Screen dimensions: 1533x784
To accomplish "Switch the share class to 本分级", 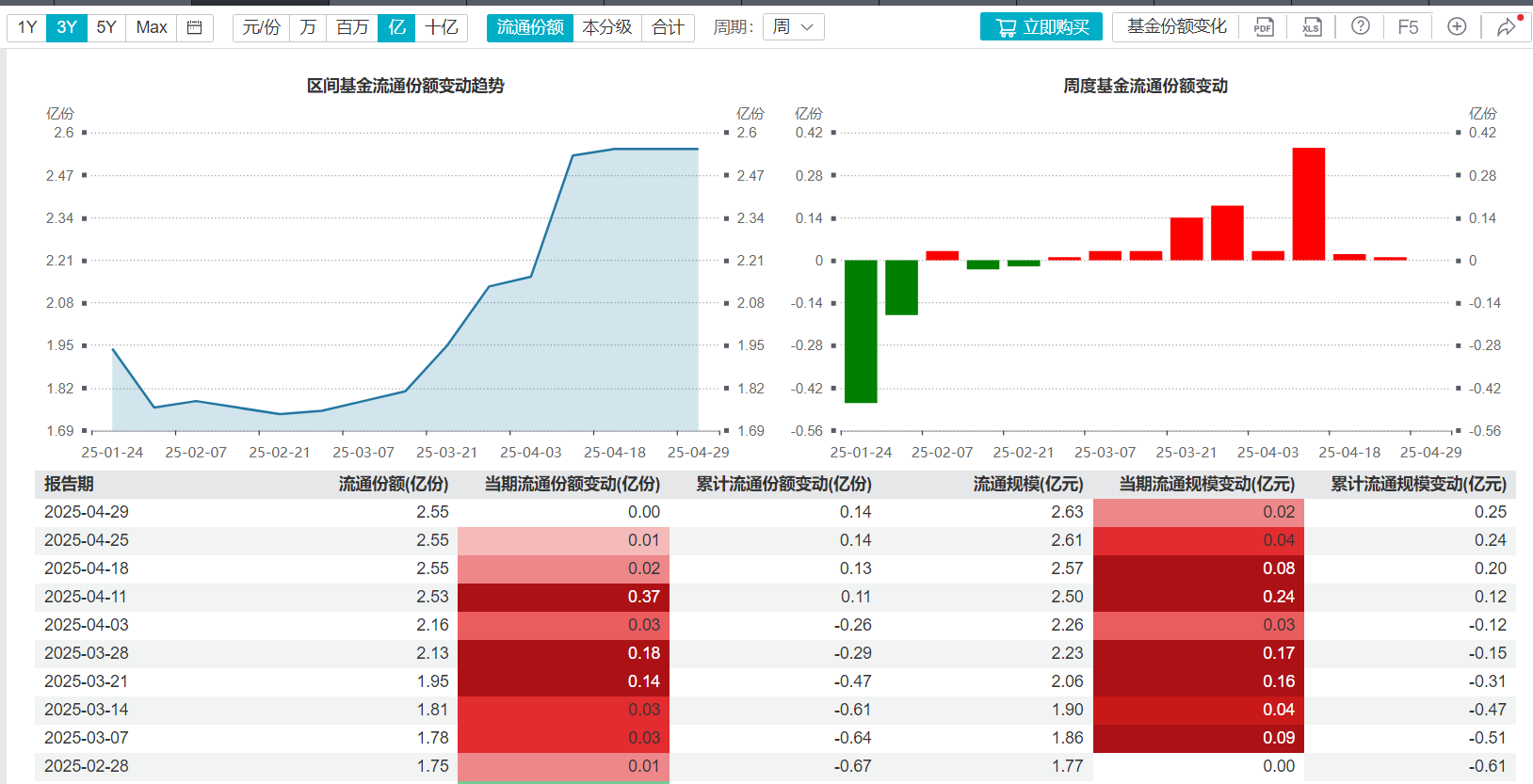I will point(607,27).
